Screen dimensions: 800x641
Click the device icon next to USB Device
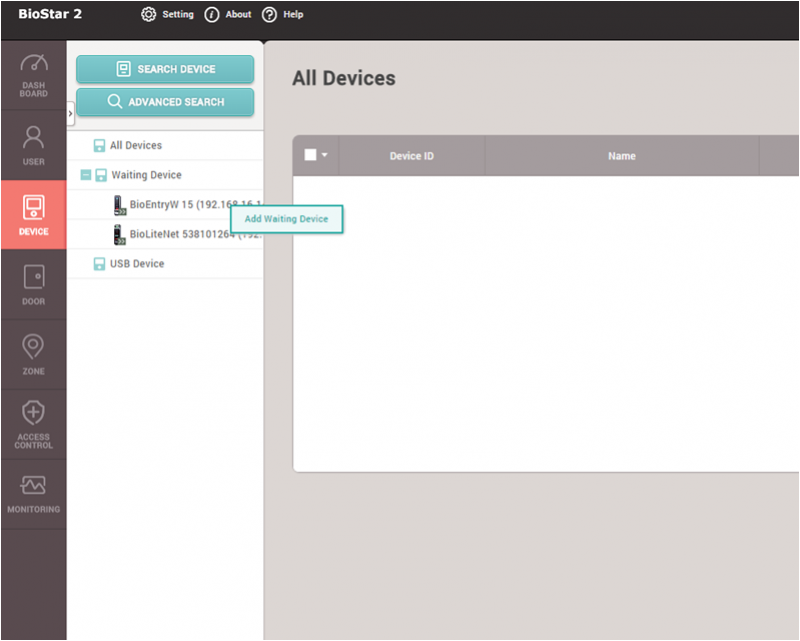point(99,263)
